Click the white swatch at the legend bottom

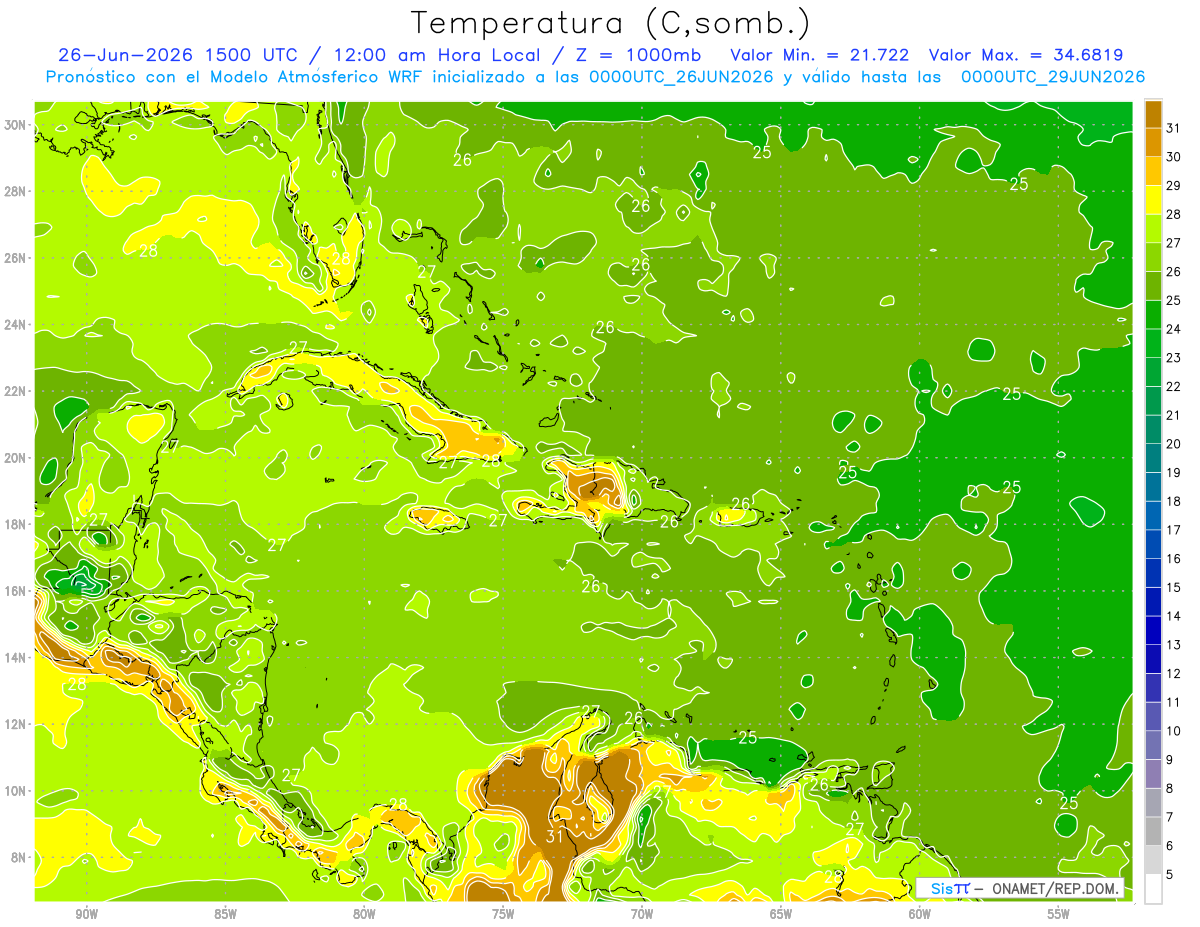[1153, 888]
